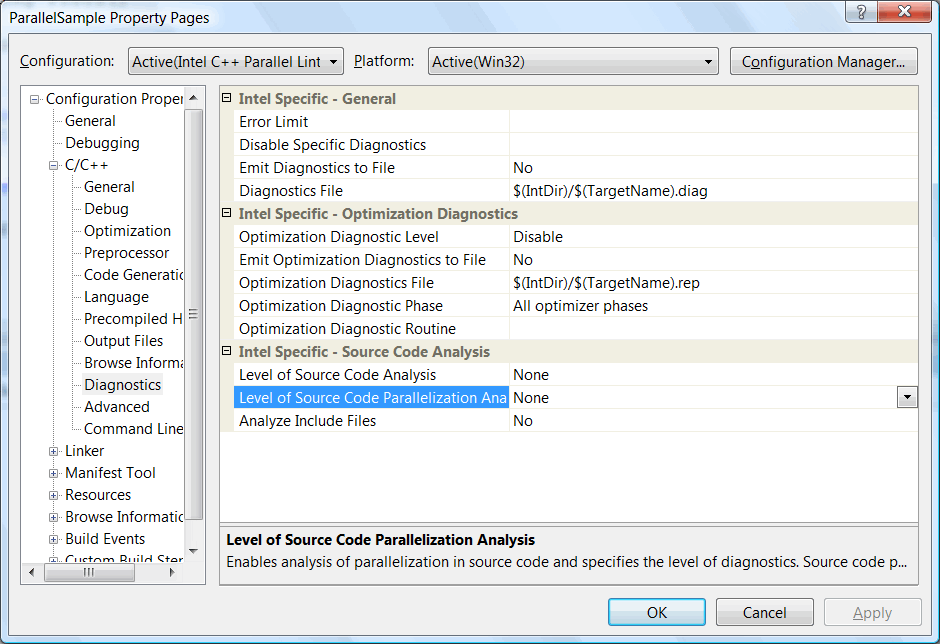This screenshot has width=940, height=644.
Task: Select the Optimization tree item
Action: [127, 231]
